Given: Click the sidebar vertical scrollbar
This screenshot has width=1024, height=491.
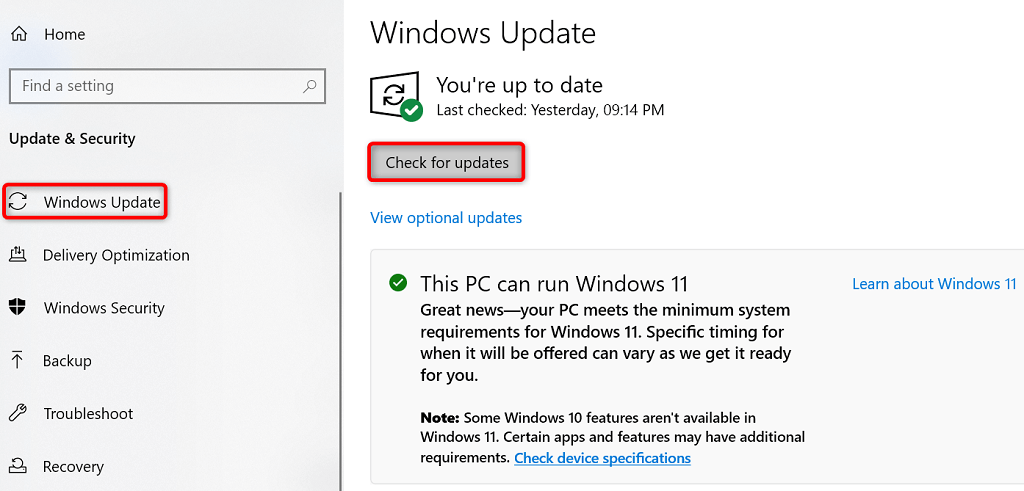Looking at the screenshot, I should point(340,340).
